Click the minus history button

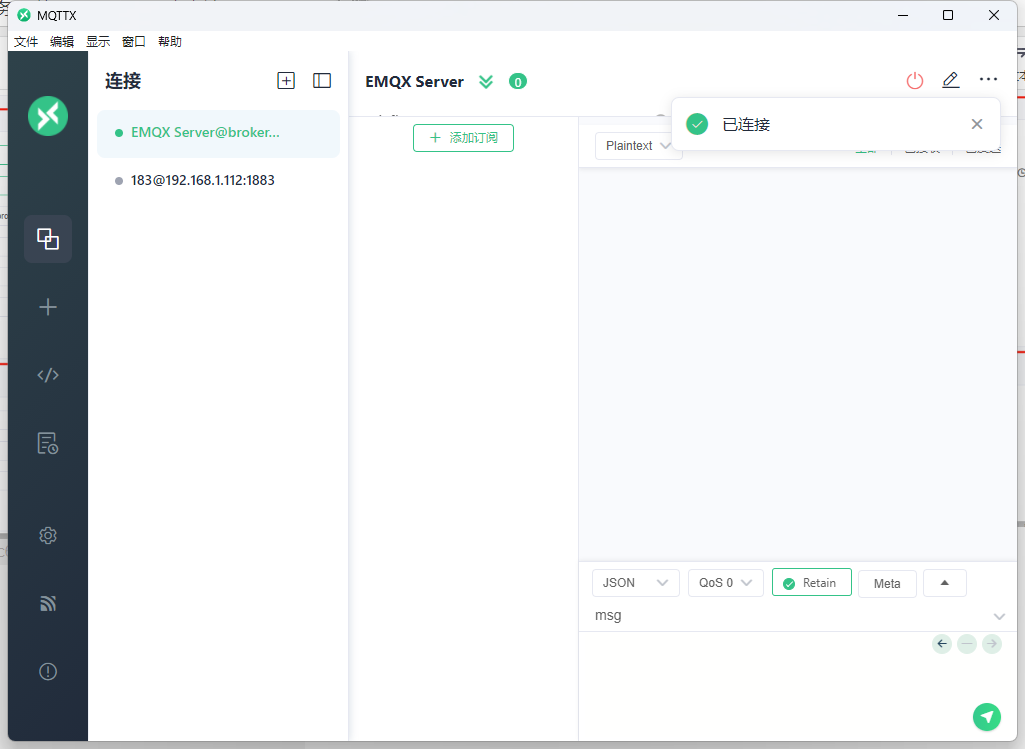pyautogui.click(x=967, y=644)
